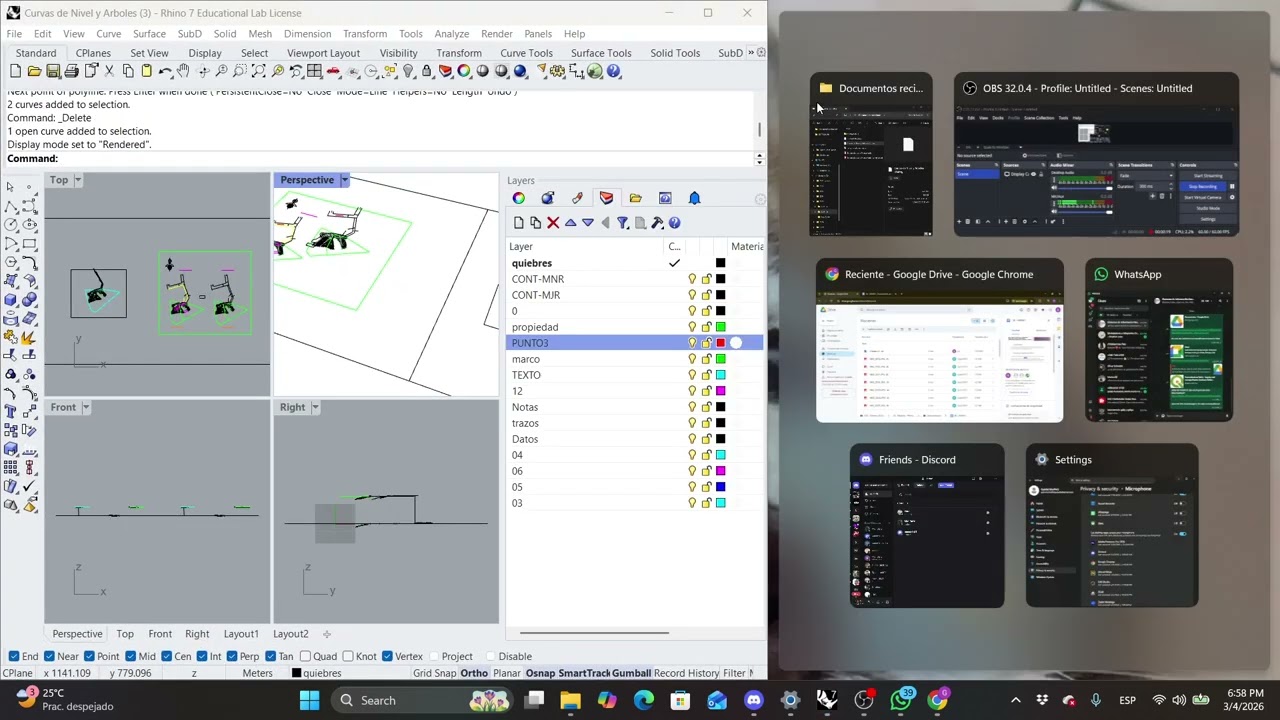Image resolution: width=1280 pixels, height=720 pixels.
Task: Enable the Knot osnap checkbox
Action: point(347,656)
